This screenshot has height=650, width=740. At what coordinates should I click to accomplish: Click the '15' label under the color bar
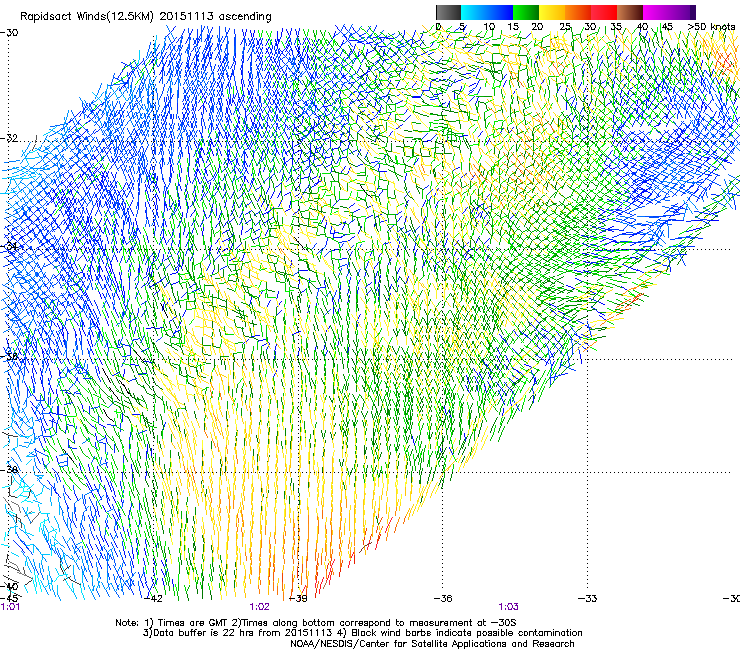click(x=513, y=27)
